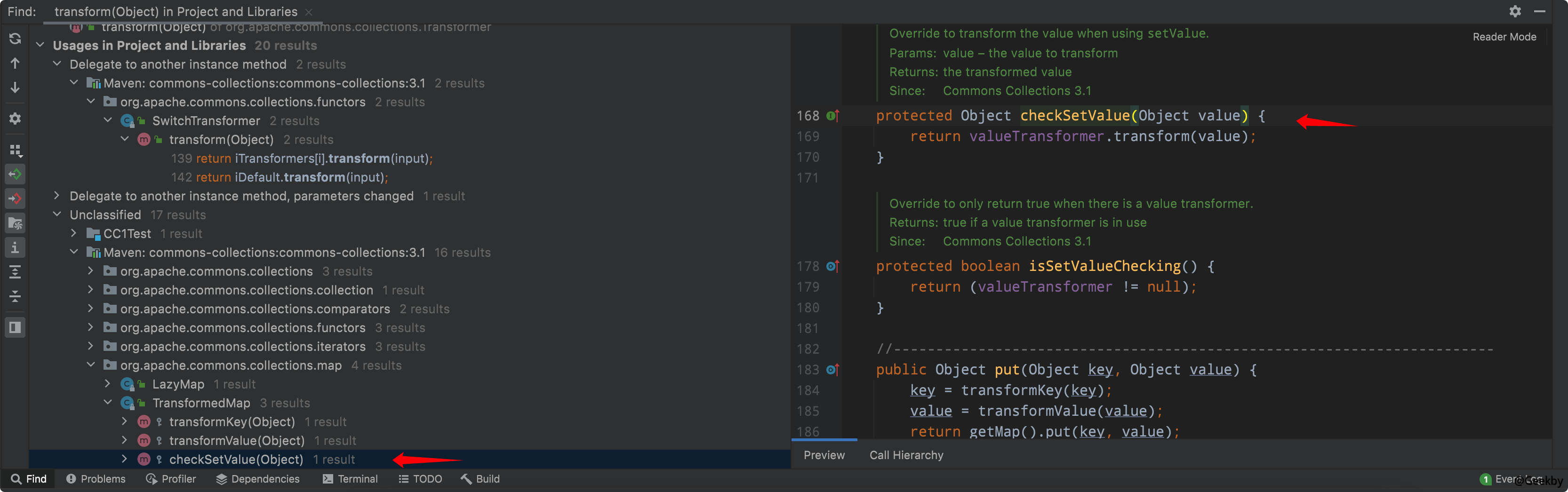Viewport: 1568px width, 492px height.
Task: Click the Expand All icon
Action: pyautogui.click(x=15, y=272)
